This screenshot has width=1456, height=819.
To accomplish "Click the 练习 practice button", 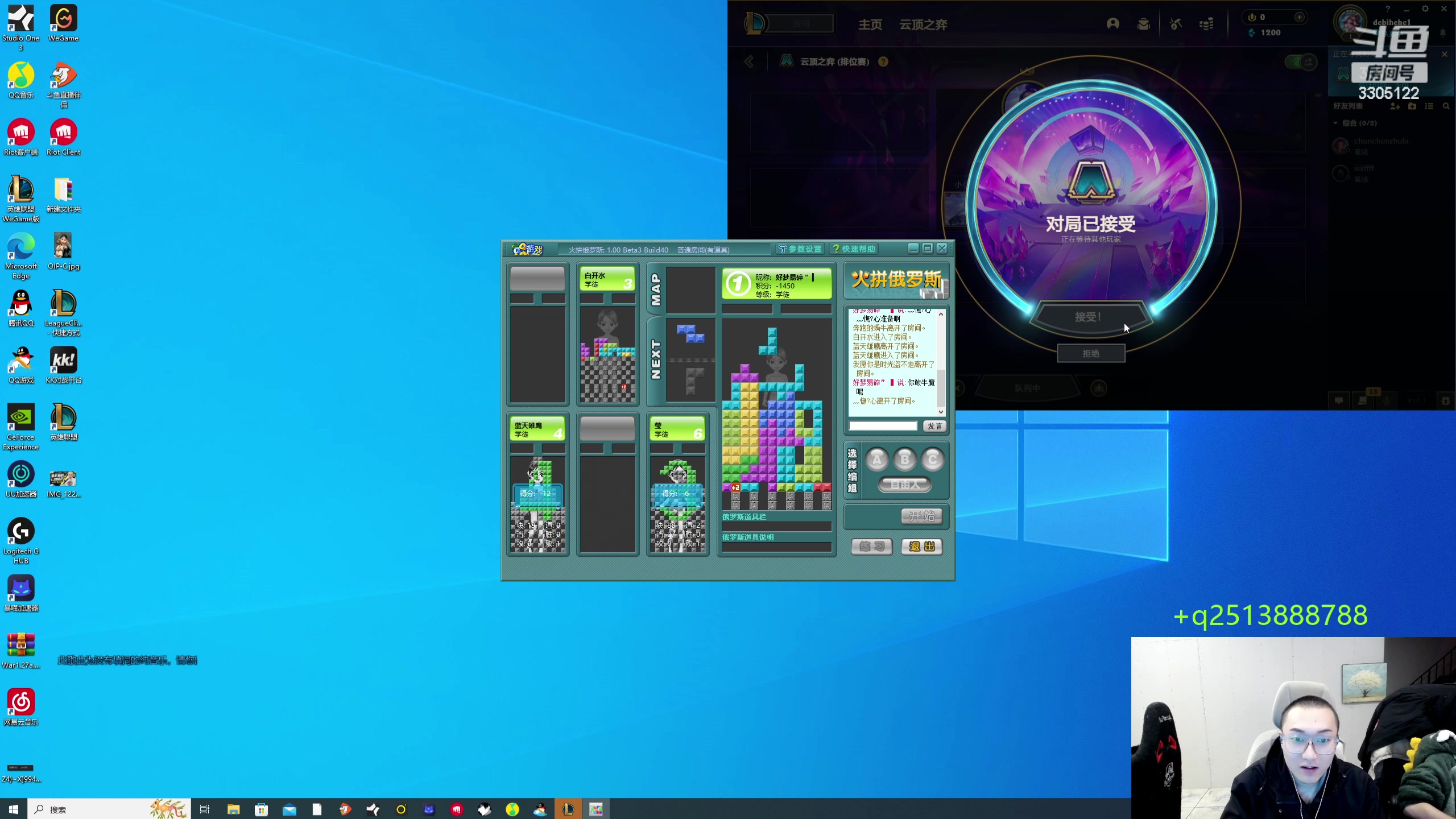I will (872, 547).
